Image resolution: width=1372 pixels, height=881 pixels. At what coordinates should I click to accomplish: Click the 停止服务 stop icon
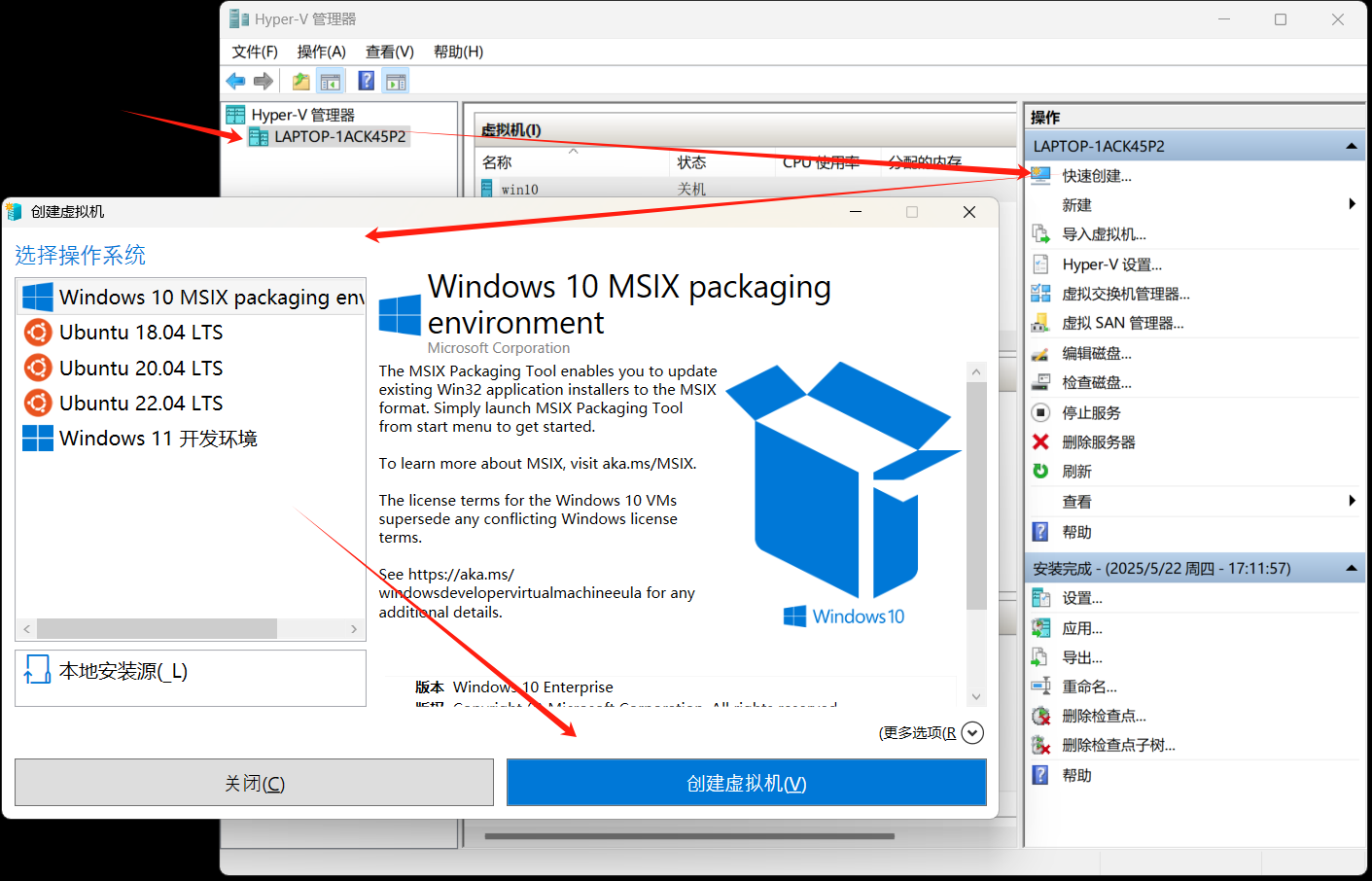point(1040,412)
